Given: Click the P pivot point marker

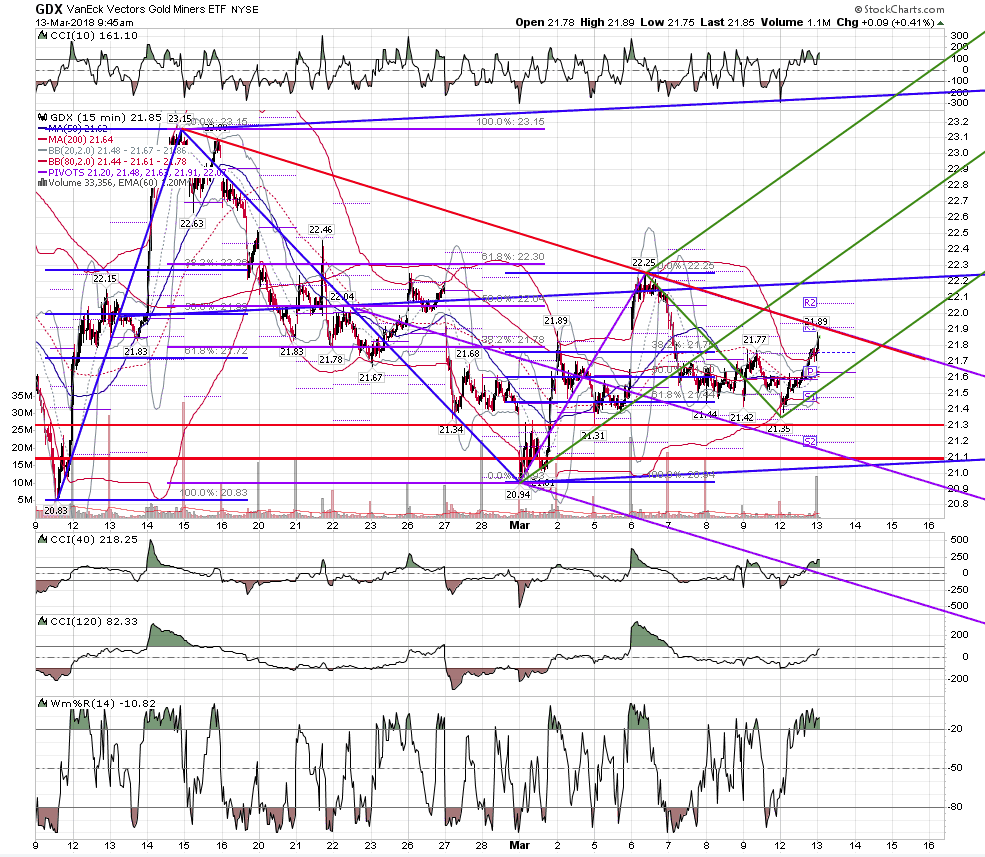Looking at the screenshot, I should [x=810, y=372].
